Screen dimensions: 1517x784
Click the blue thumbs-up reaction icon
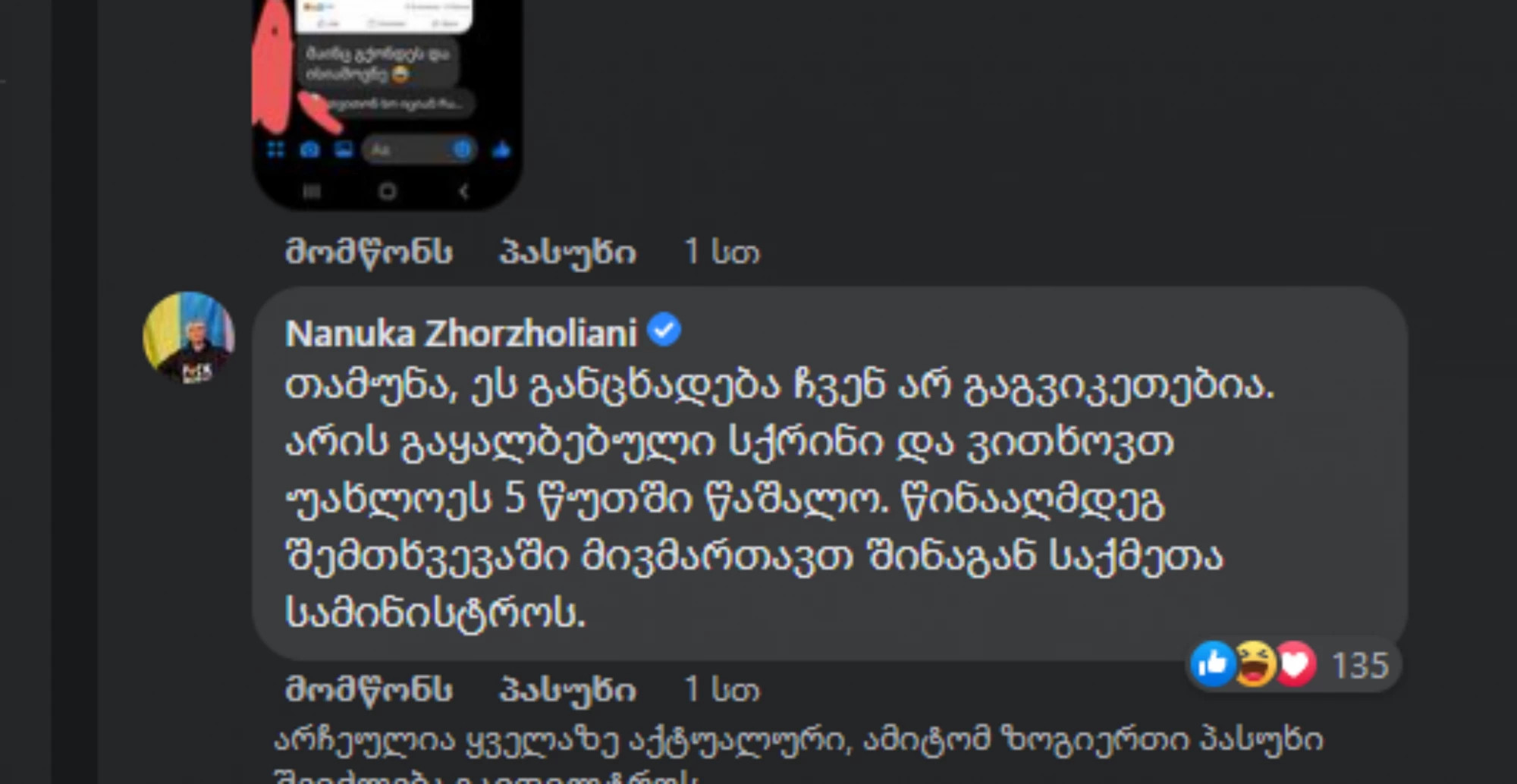click(x=1213, y=664)
